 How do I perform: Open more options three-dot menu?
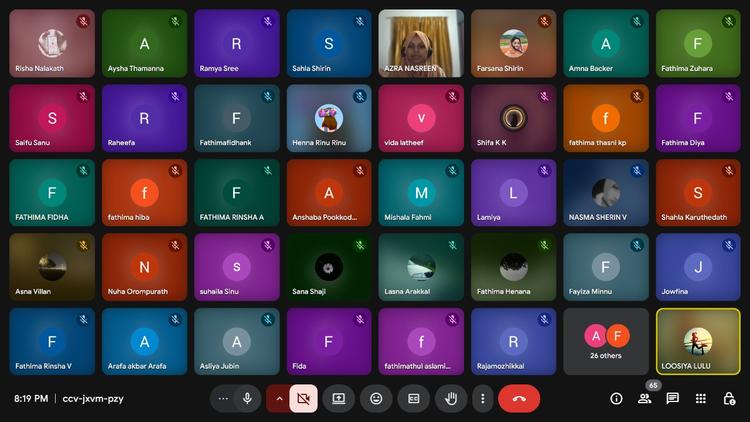click(482, 398)
